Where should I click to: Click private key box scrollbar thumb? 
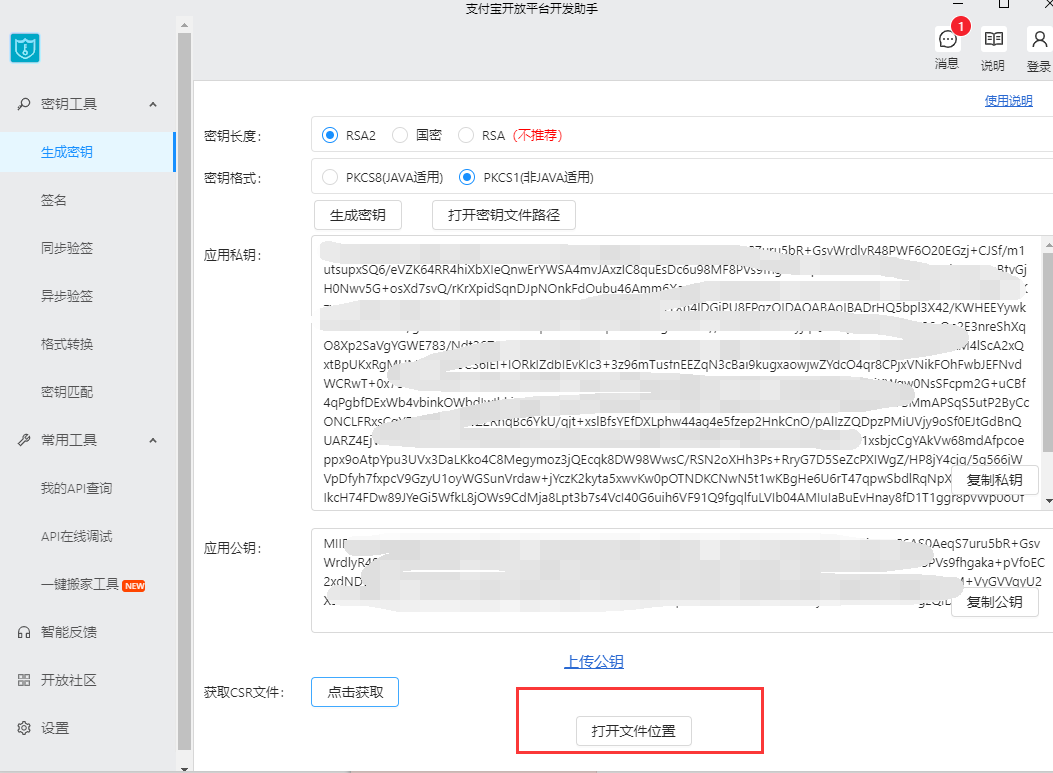click(x=1048, y=351)
